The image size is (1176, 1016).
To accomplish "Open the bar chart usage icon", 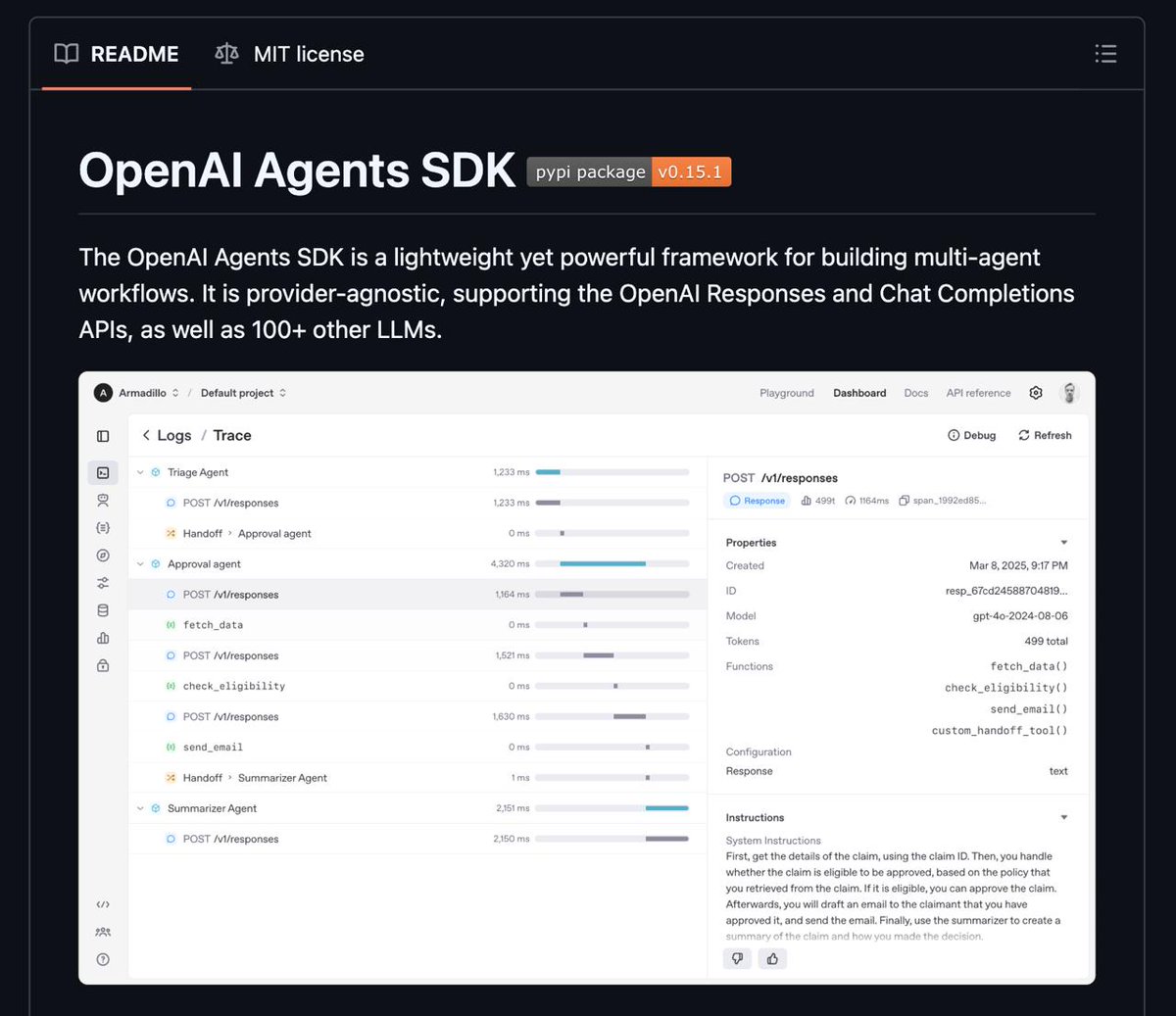I will [x=103, y=638].
